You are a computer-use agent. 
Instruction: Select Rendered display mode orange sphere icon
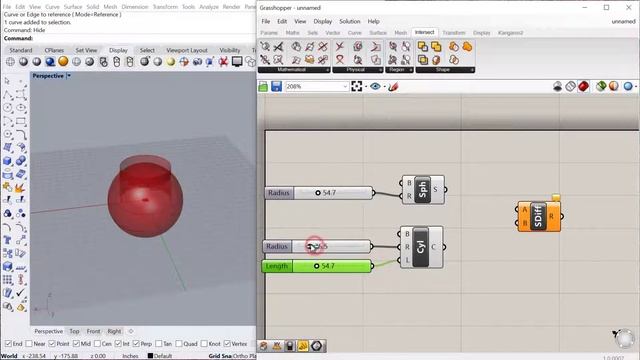pos(63,62)
